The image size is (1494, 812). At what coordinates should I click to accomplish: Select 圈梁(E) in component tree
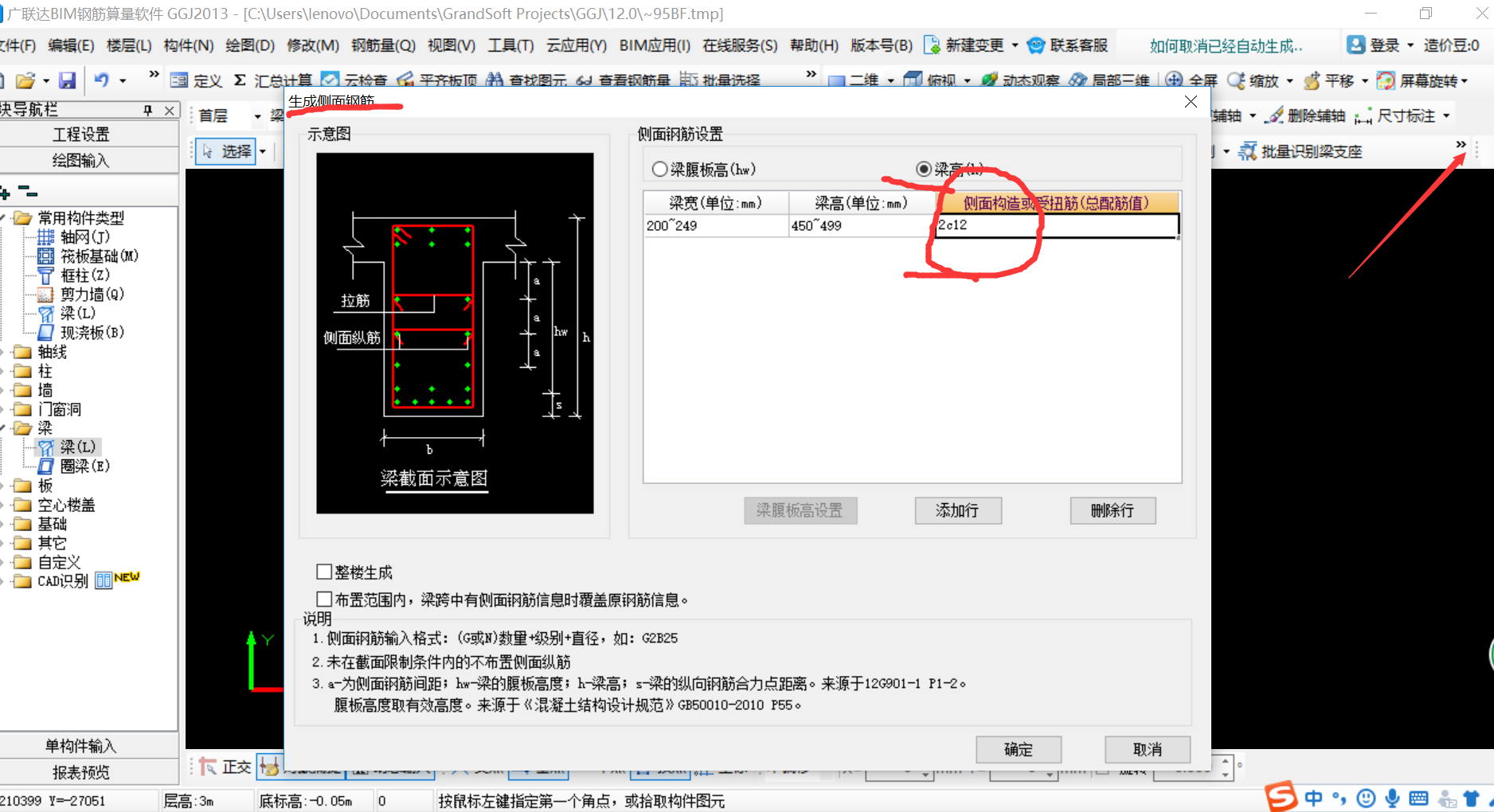point(84,466)
